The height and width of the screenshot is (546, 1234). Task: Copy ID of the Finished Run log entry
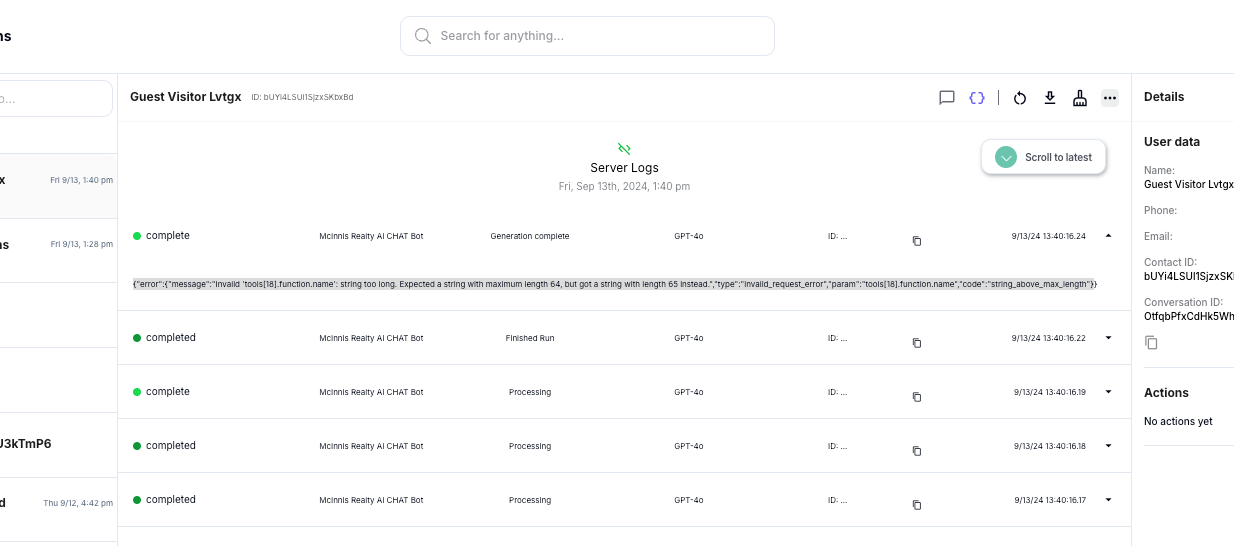pyautogui.click(x=916, y=343)
